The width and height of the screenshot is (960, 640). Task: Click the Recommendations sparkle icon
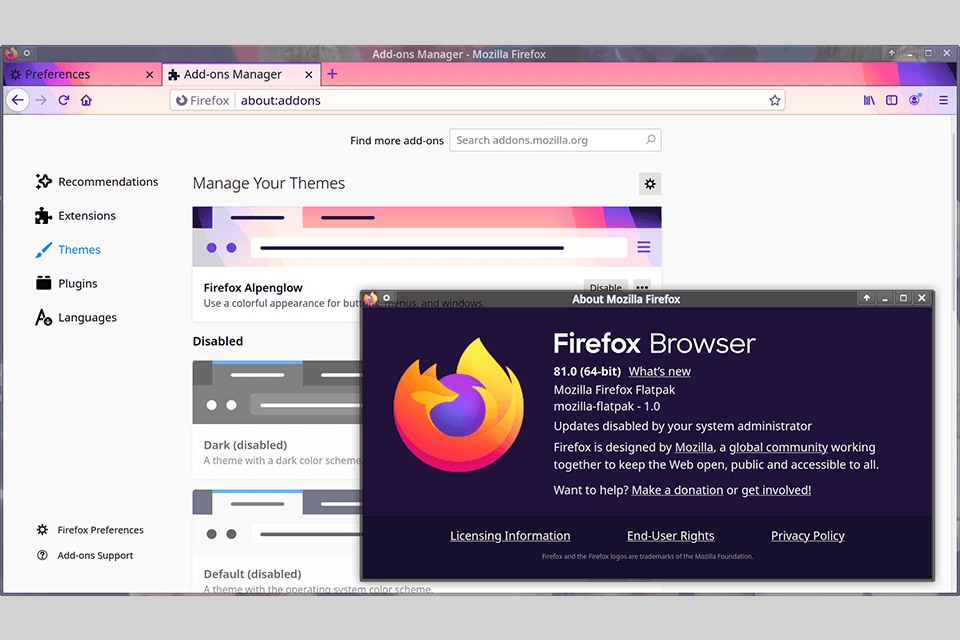coord(43,181)
